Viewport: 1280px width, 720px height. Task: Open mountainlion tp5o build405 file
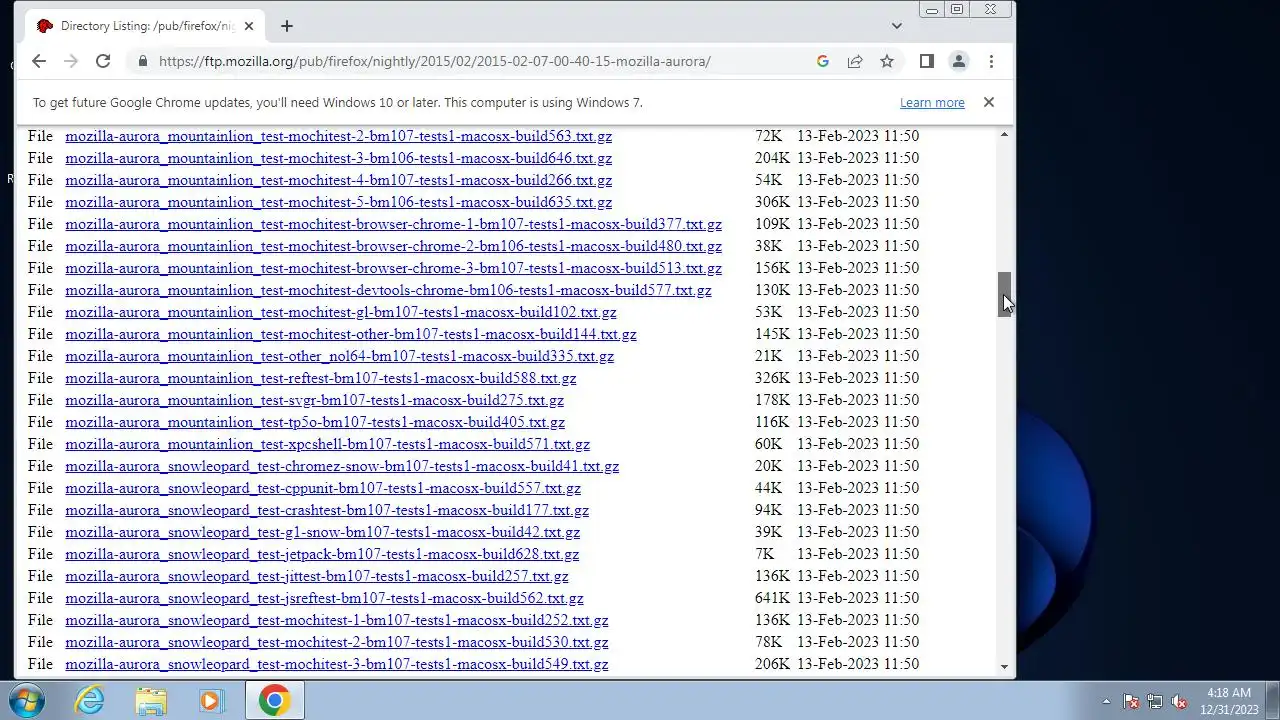tap(315, 422)
